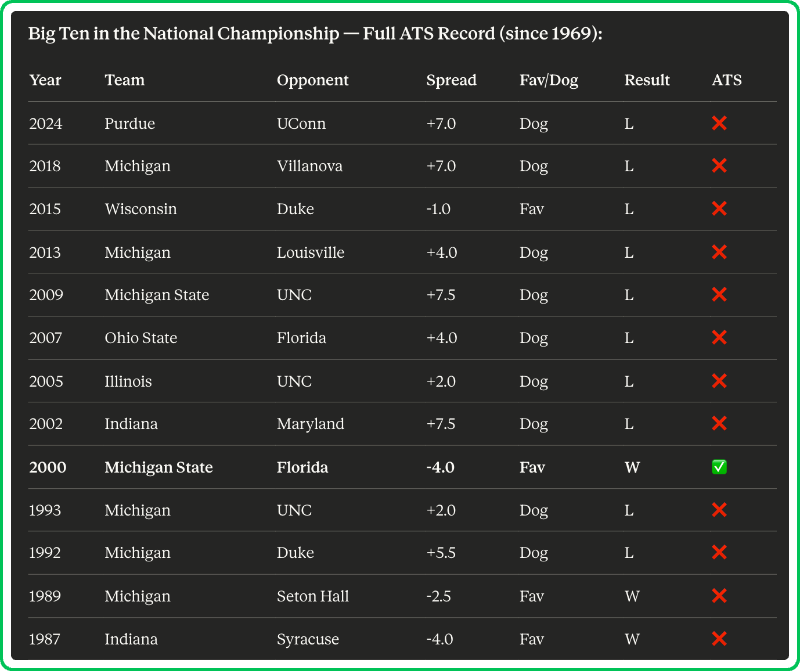Click the red X for 1989 Michigan vs Seton Hall
This screenshot has width=800, height=671.
pos(719,596)
